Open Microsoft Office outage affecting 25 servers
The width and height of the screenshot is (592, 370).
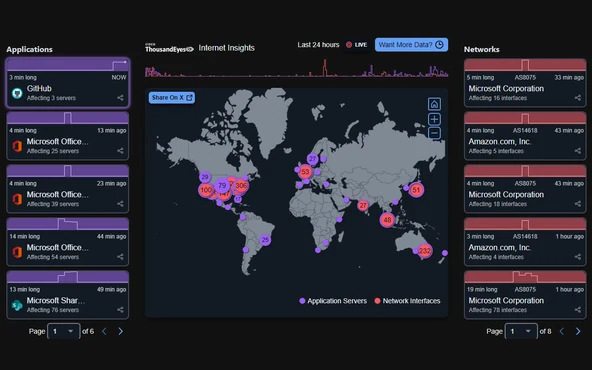(68, 136)
